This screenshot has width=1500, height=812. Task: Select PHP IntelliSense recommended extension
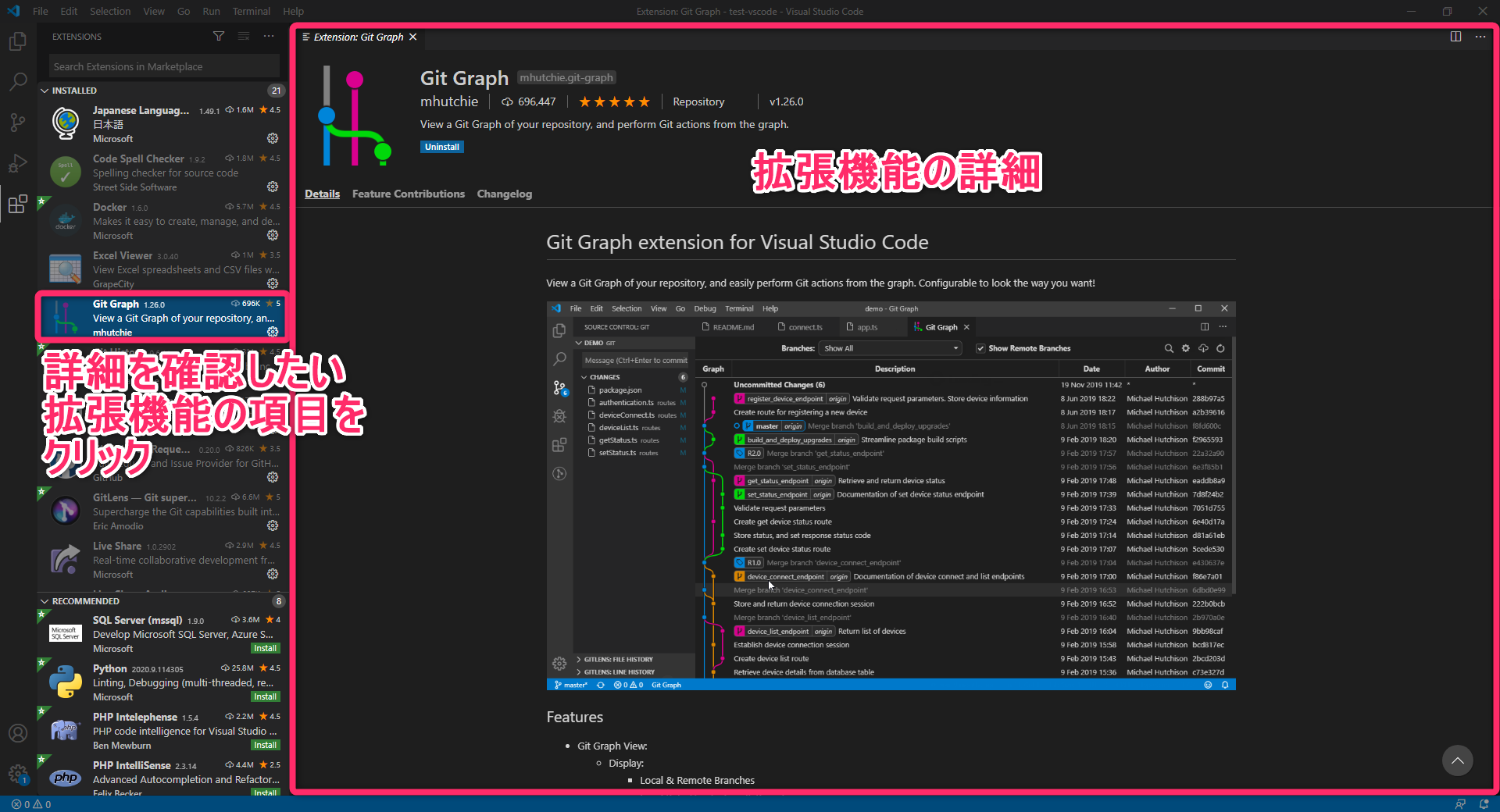tap(162, 777)
